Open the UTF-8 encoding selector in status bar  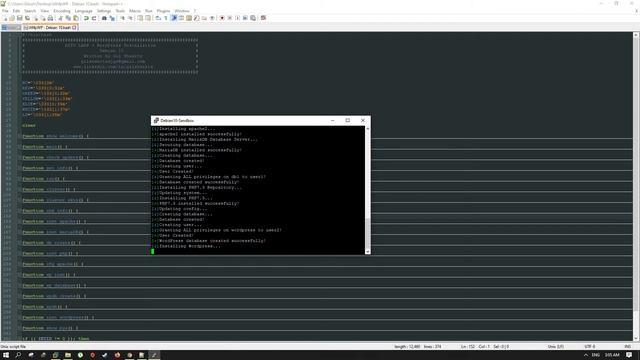pos(590,347)
